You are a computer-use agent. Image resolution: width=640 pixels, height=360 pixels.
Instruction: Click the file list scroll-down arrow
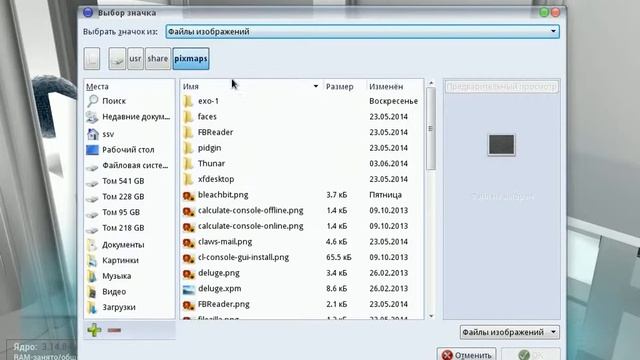(x=431, y=316)
